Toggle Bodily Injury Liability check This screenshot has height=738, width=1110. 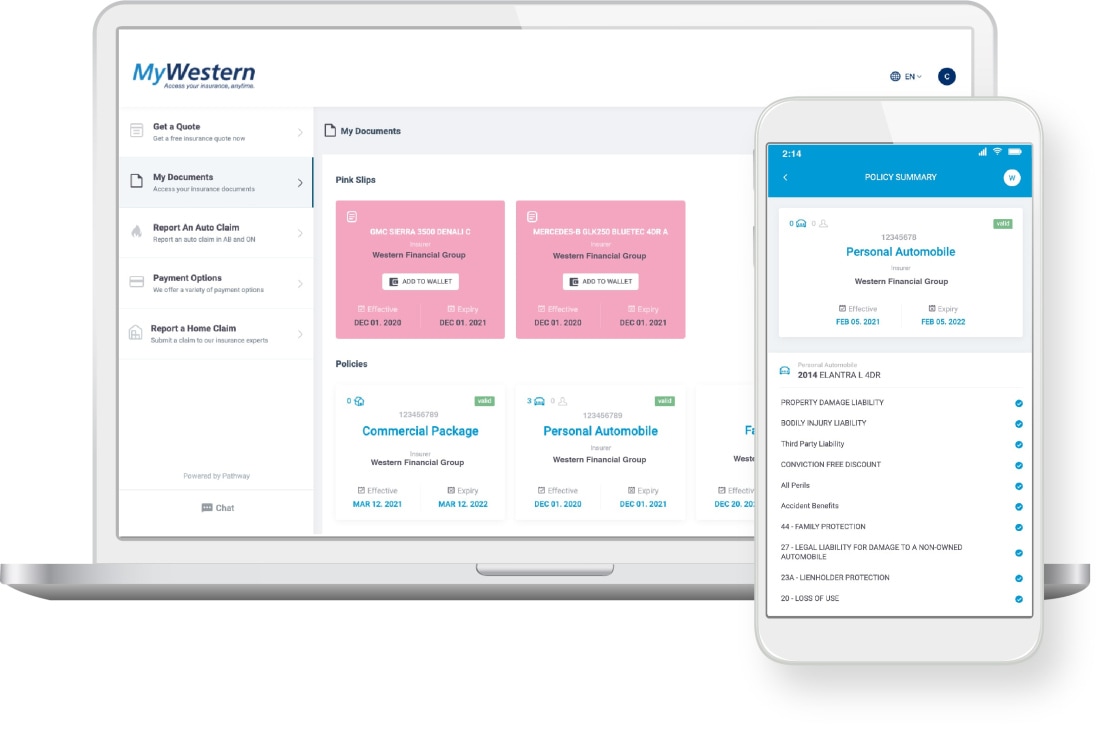pyautogui.click(x=1019, y=424)
